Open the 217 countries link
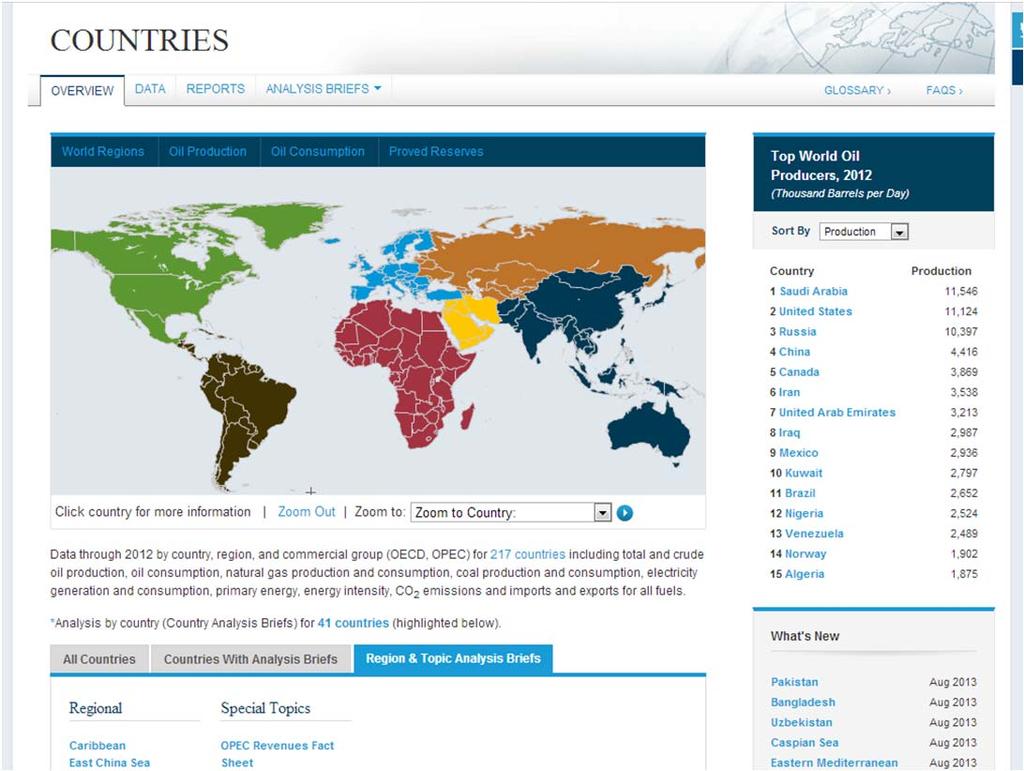Viewport: 1024px width, 771px height. point(528,554)
